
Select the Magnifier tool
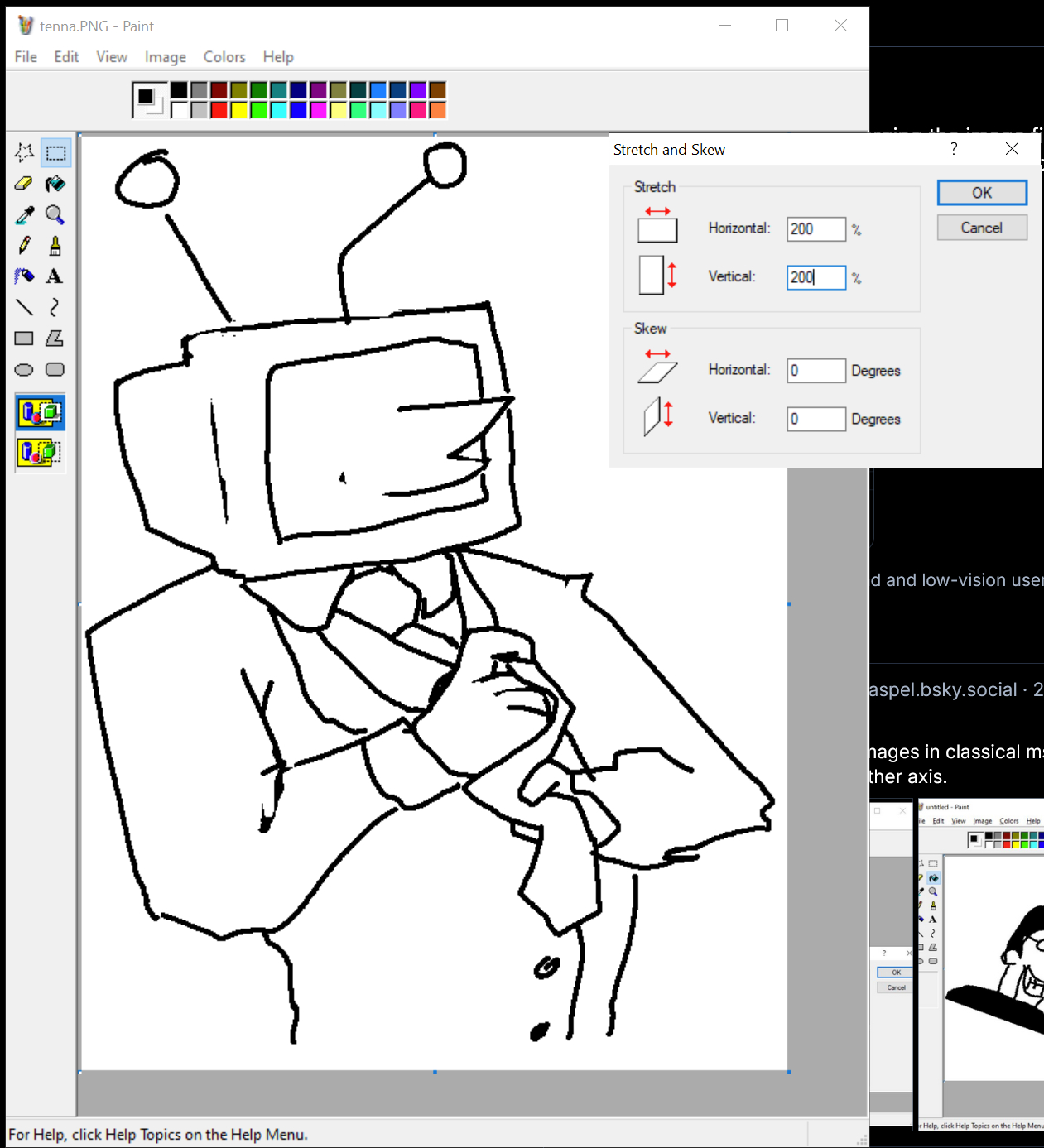(x=55, y=215)
